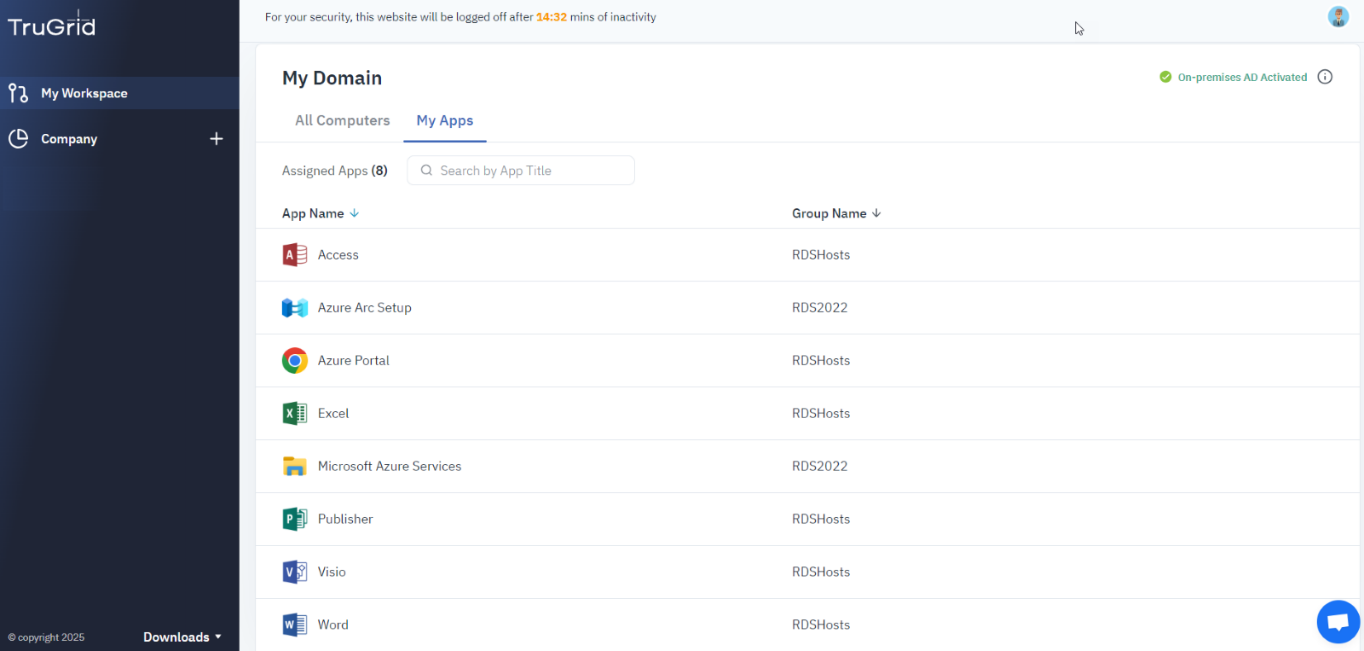The image size is (1364, 651).
Task: Click the My Domain heading
Action: (x=332, y=78)
